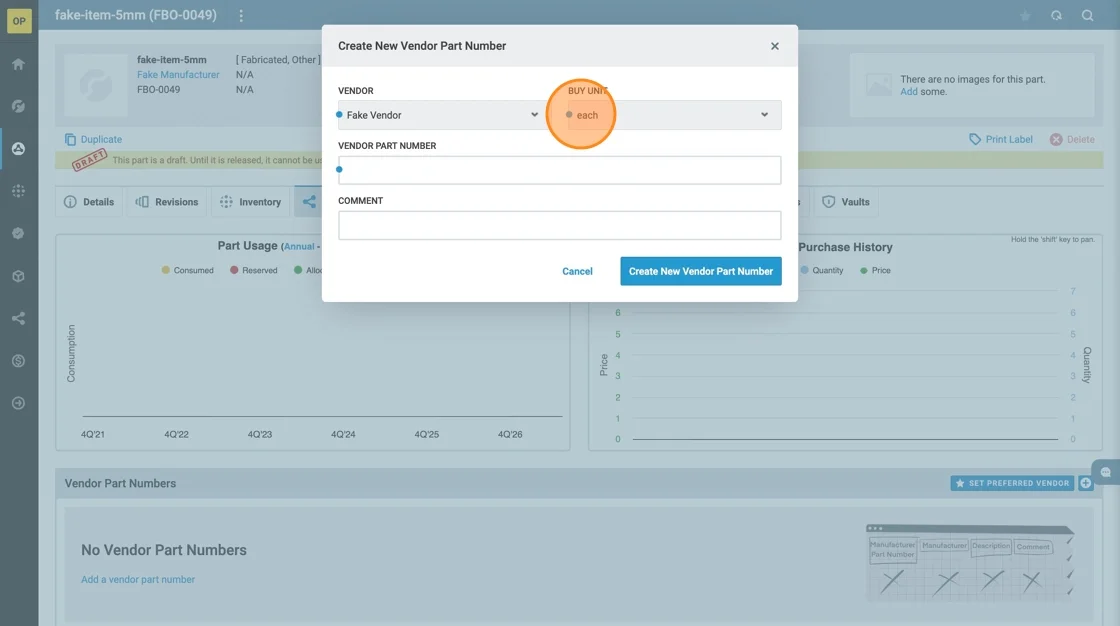This screenshot has height=626, width=1120.
Task: Click the plus icon in Vendor Part Numbers
Action: 1086,483
